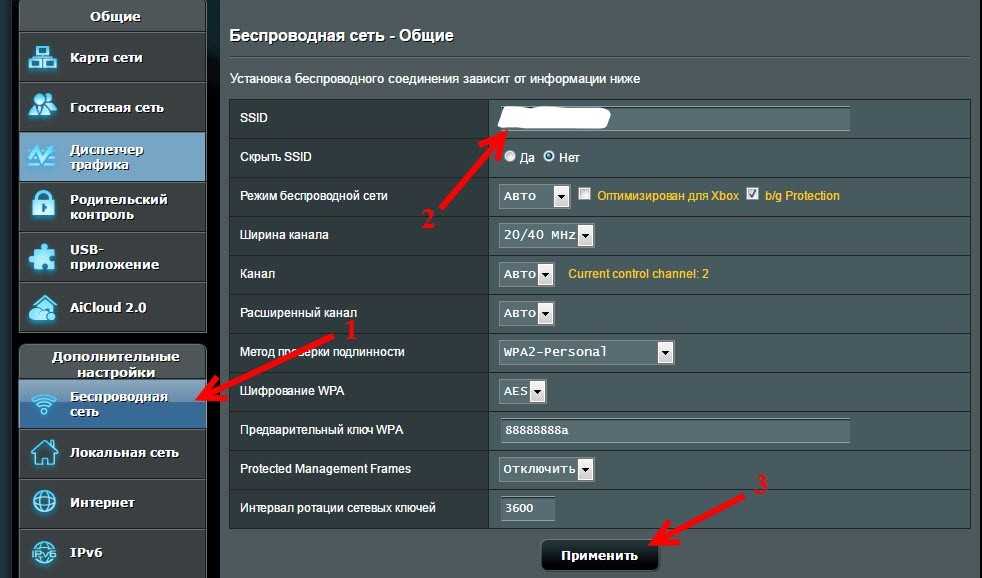Open Parental Control padlock icon
Screen dimensions: 982x578
click(43, 207)
